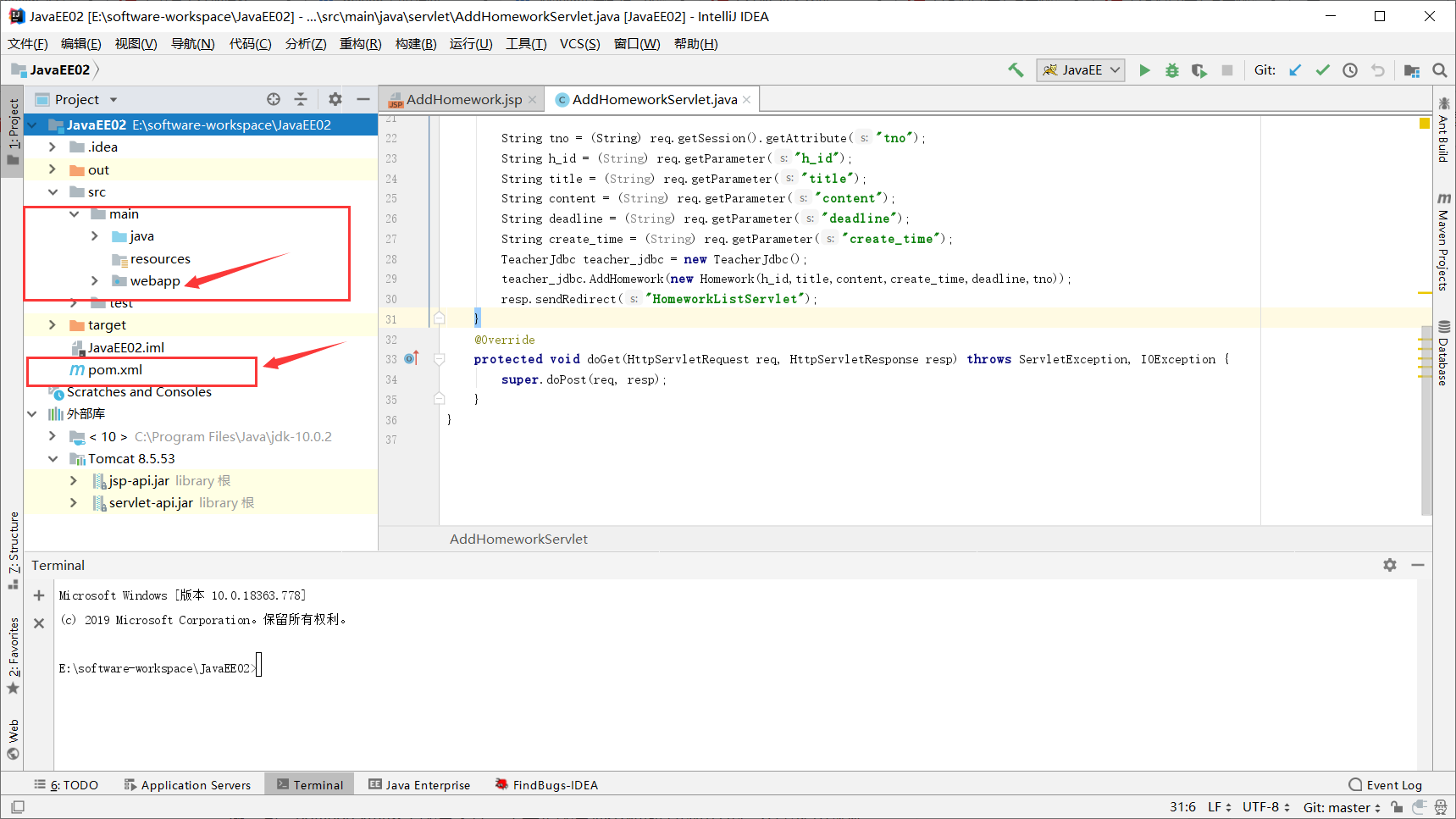Expand the .idea folder
Screen dimensions: 1456x819
coord(53,147)
